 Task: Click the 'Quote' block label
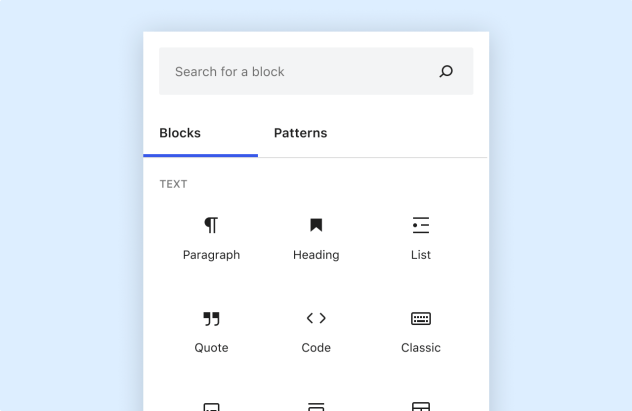211,348
